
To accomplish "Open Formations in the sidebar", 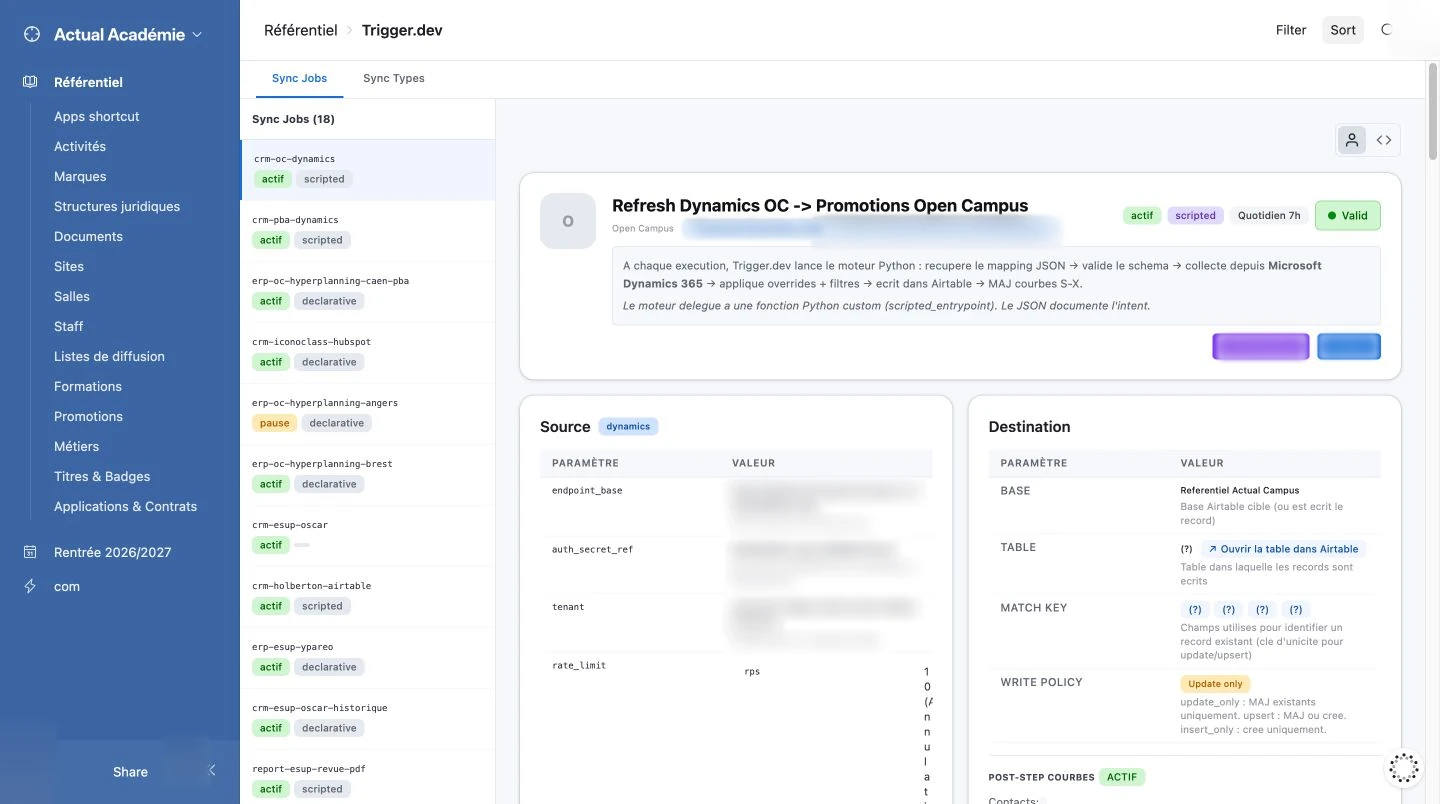I will pos(88,386).
